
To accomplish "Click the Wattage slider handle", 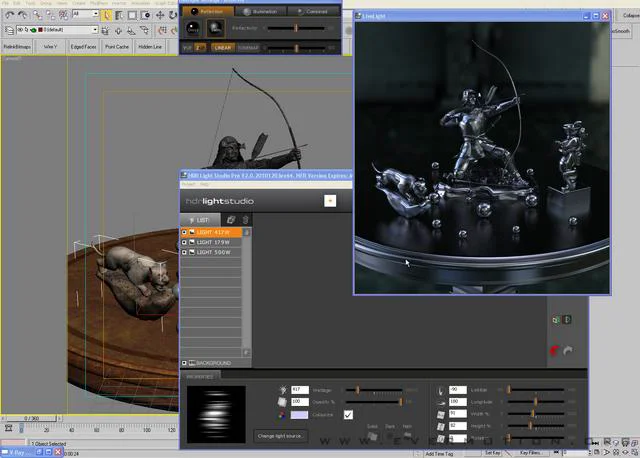I will [358, 390].
